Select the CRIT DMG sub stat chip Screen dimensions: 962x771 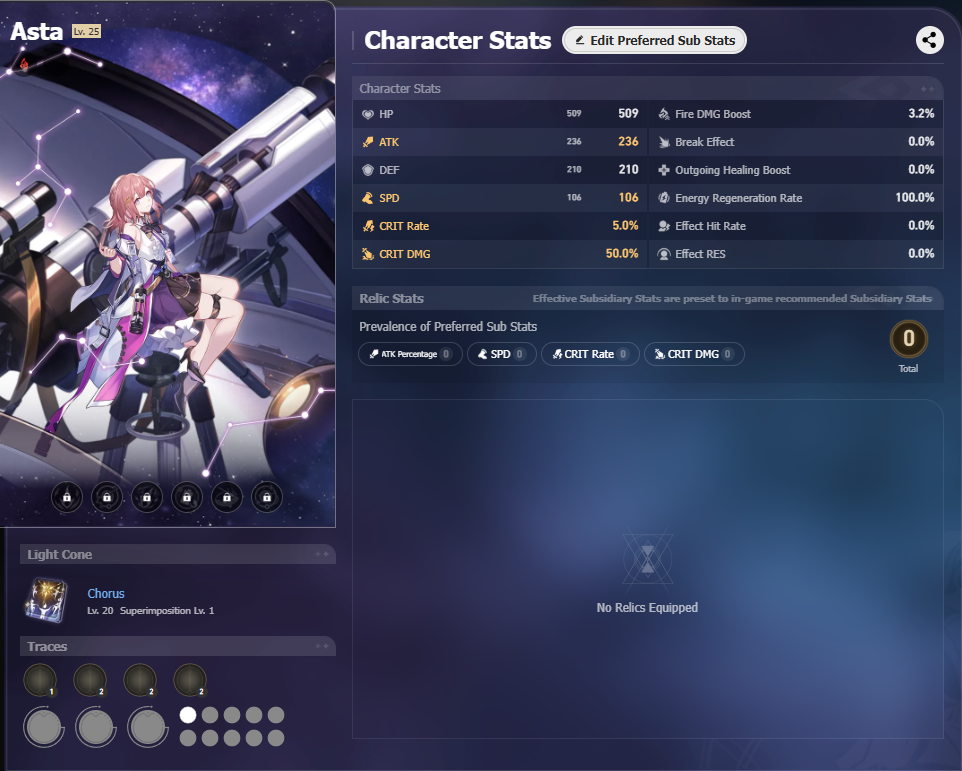(x=694, y=354)
